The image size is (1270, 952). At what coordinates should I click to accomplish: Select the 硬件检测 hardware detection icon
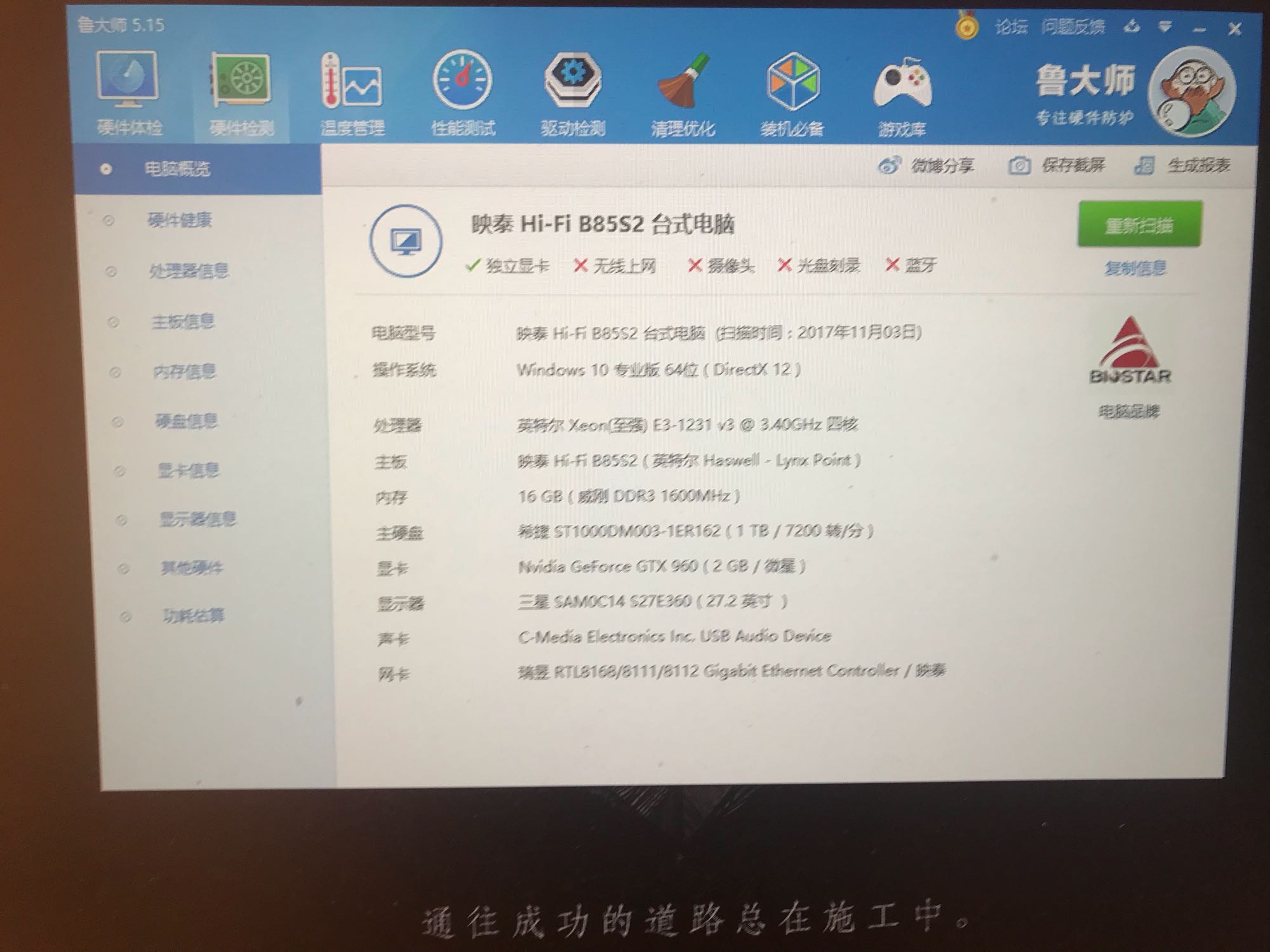pyautogui.click(x=241, y=94)
